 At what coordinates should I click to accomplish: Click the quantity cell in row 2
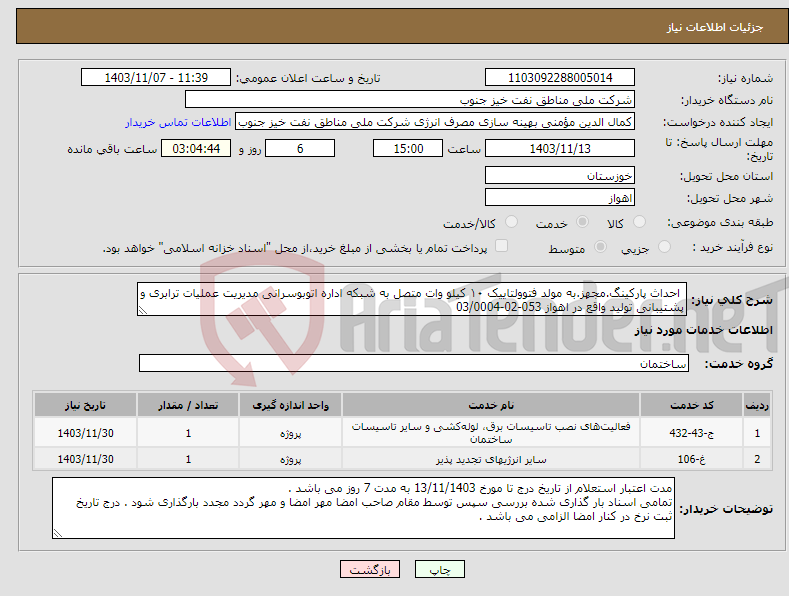(x=188, y=459)
